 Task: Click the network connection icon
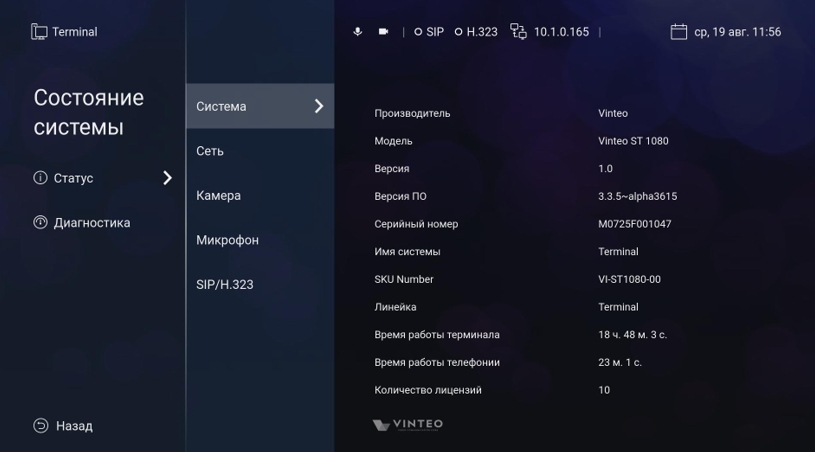tap(518, 31)
